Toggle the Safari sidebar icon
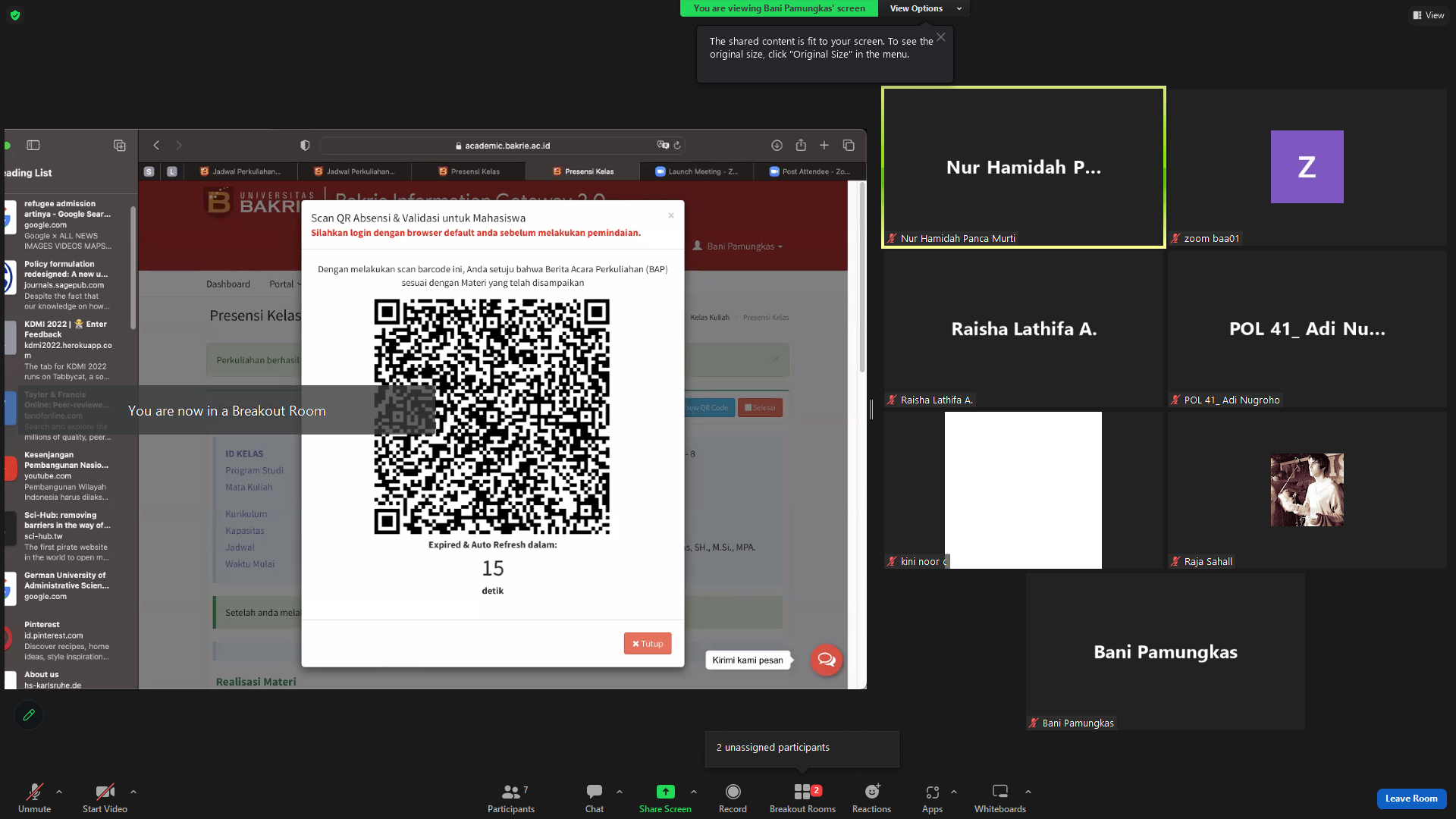This screenshot has height=819, width=1456. [x=33, y=146]
